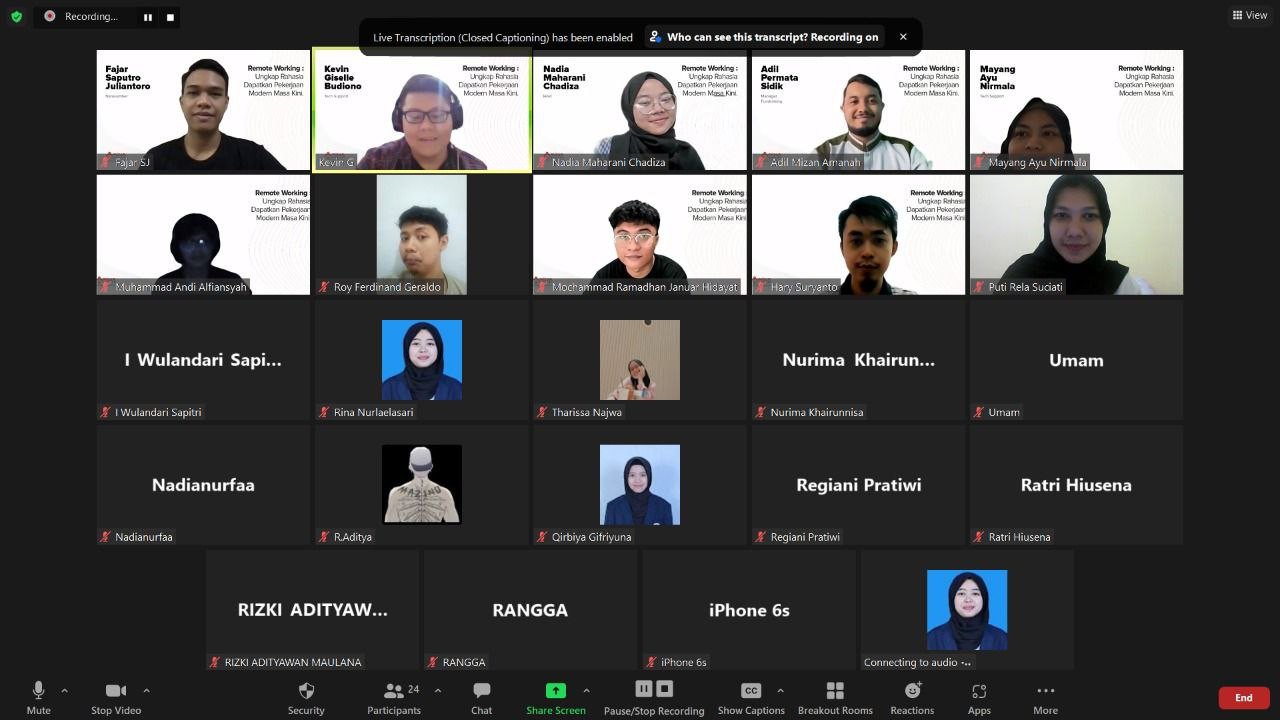The image size is (1280, 720).
Task: Toggle Show Captions
Action: tap(751, 697)
